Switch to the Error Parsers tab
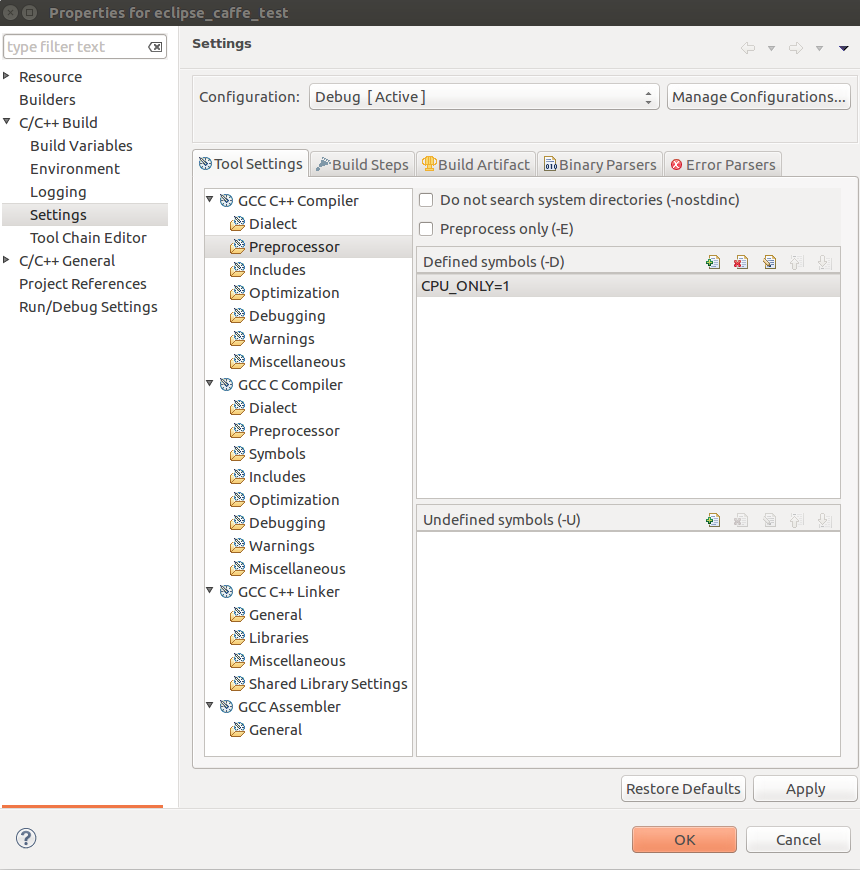 pyautogui.click(x=723, y=165)
